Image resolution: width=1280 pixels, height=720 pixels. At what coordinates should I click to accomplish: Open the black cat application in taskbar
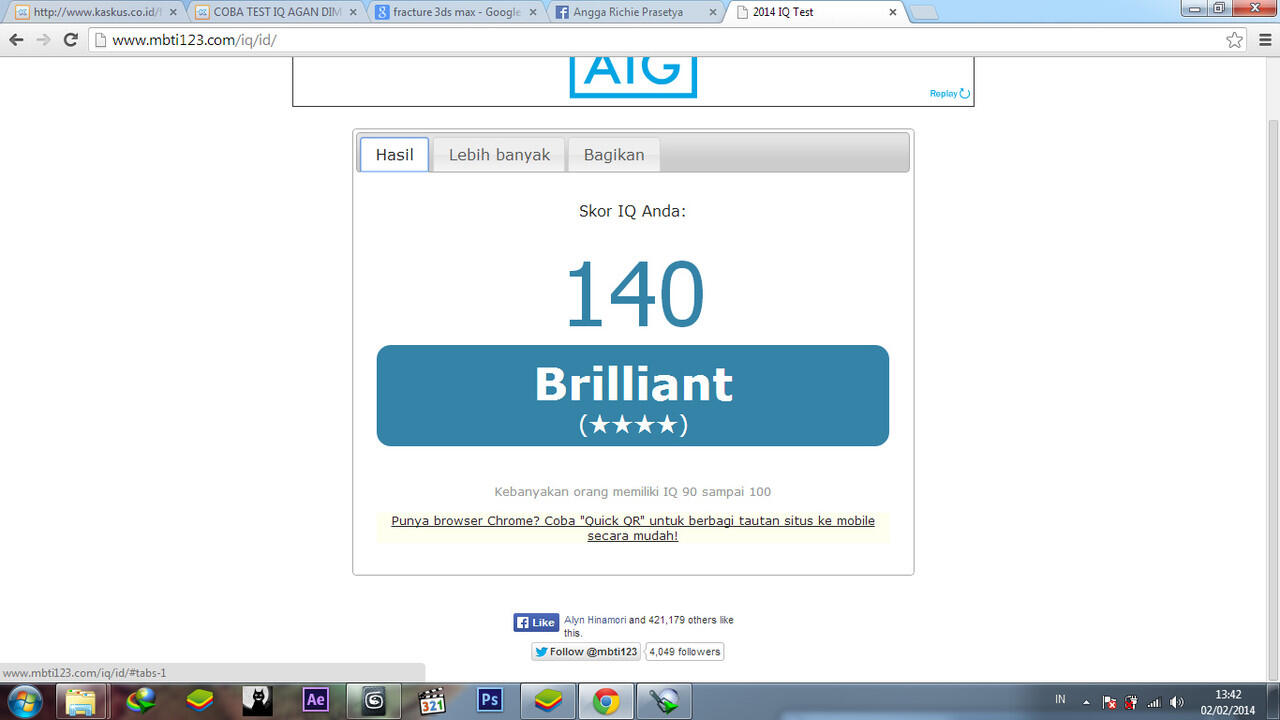(x=257, y=701)
